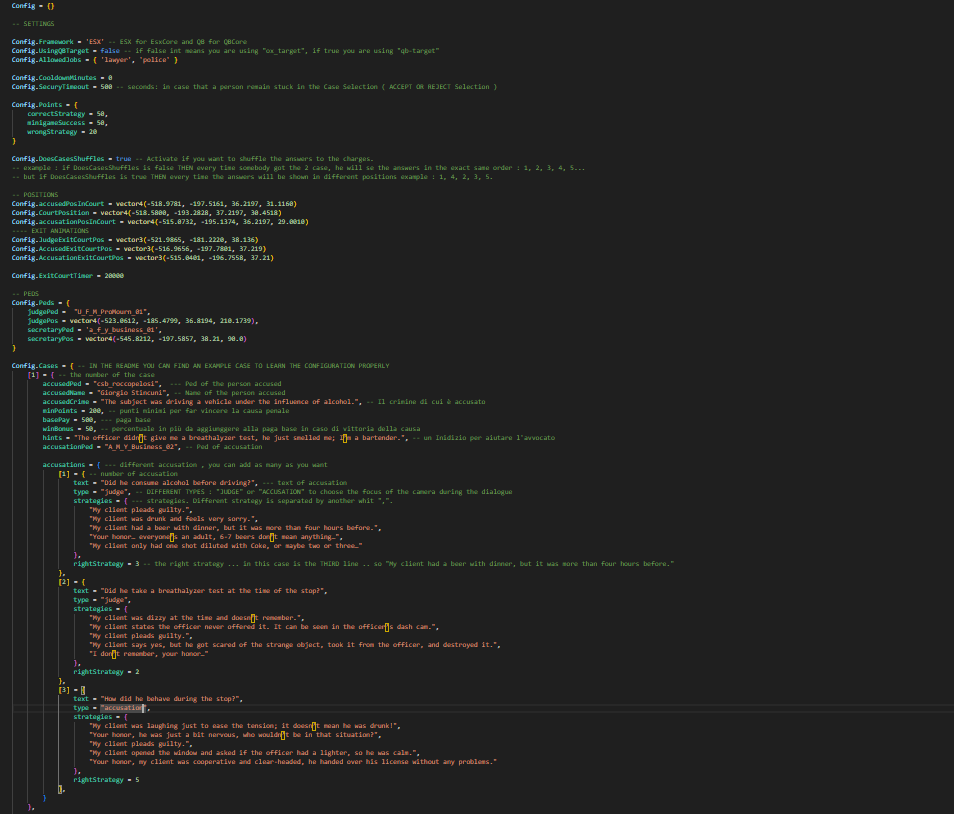Click the Config.SecuryTimeout key
This screenshot has width=954, height=814.
click(x=50, y=86)
